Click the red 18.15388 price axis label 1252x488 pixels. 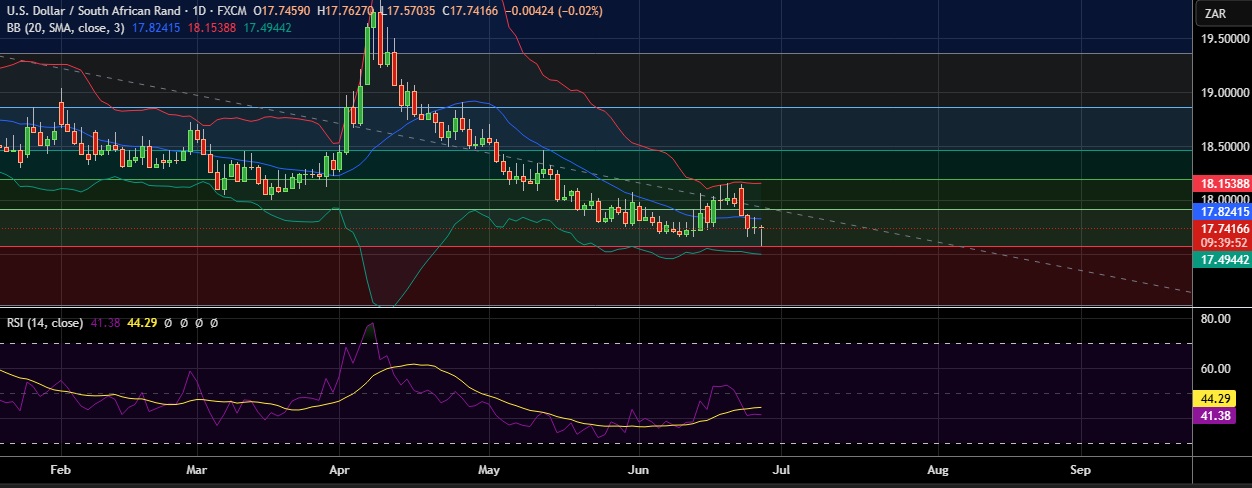(x=1224, y=184)
